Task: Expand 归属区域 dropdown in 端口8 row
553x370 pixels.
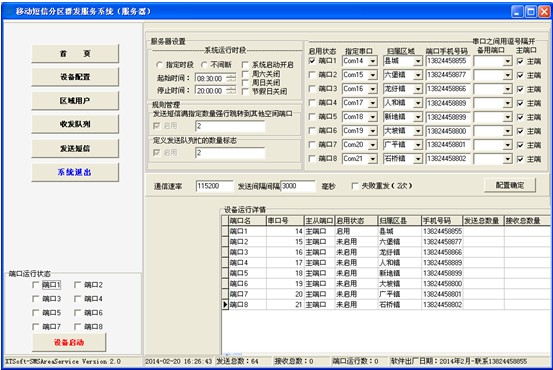Action: tap(418, 159)
